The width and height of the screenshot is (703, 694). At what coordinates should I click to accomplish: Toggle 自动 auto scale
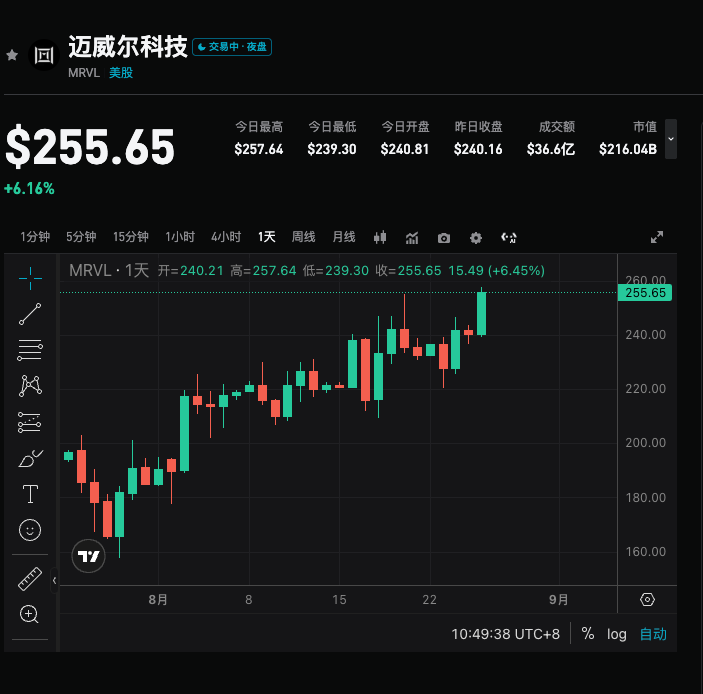[653, 634]
